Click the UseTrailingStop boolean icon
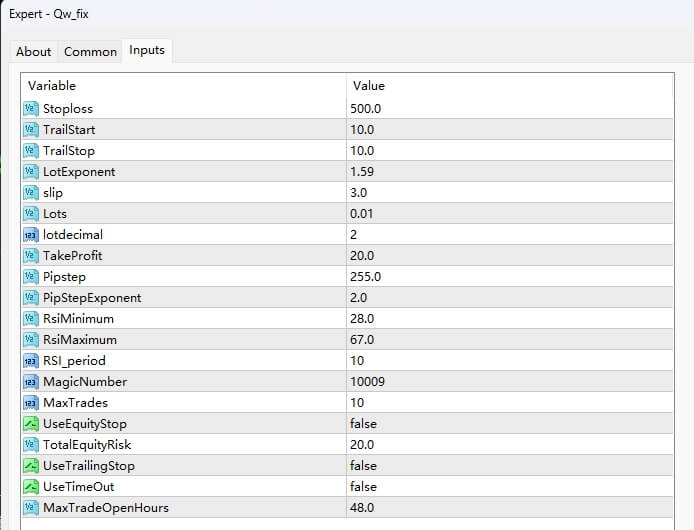 click(30, 465)
